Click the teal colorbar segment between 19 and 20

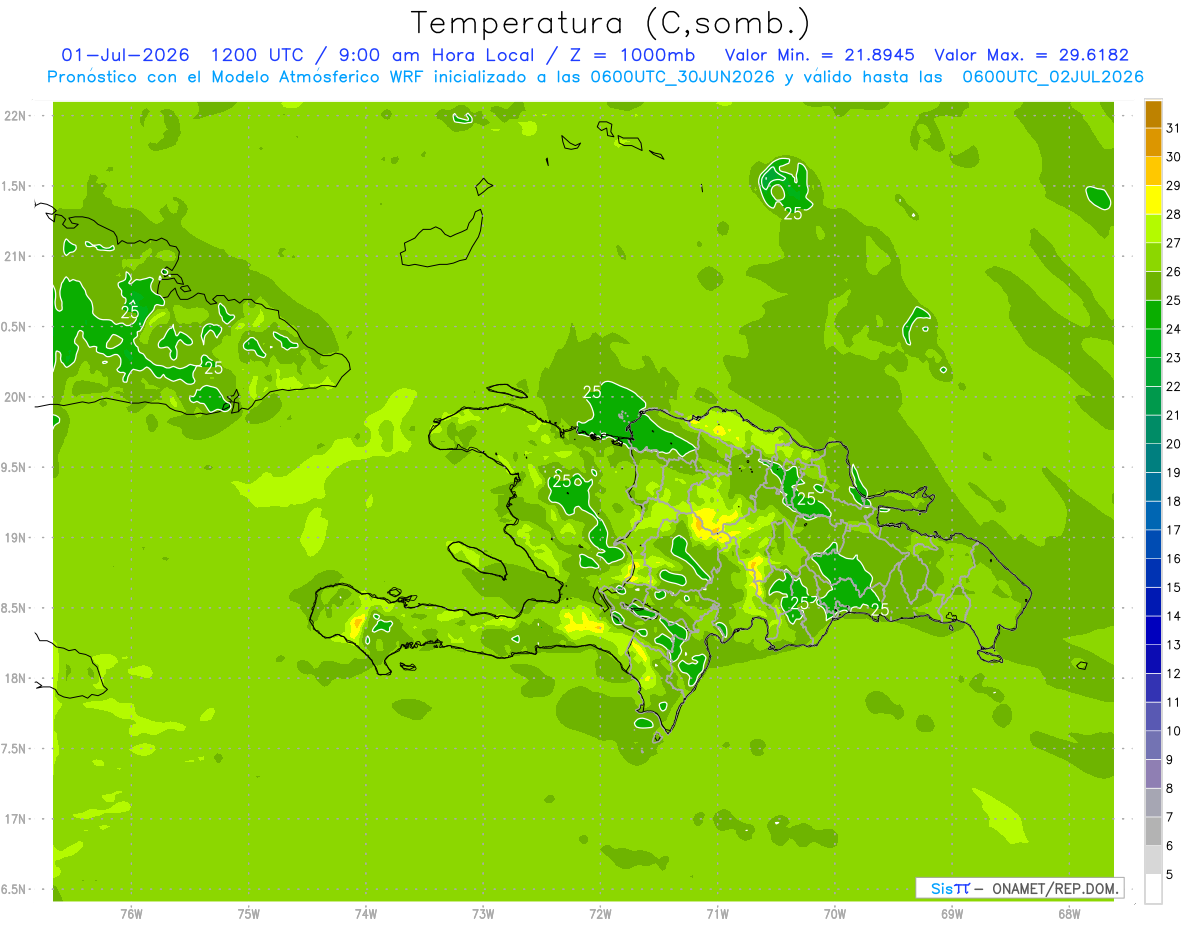(x=1153, y=458)
